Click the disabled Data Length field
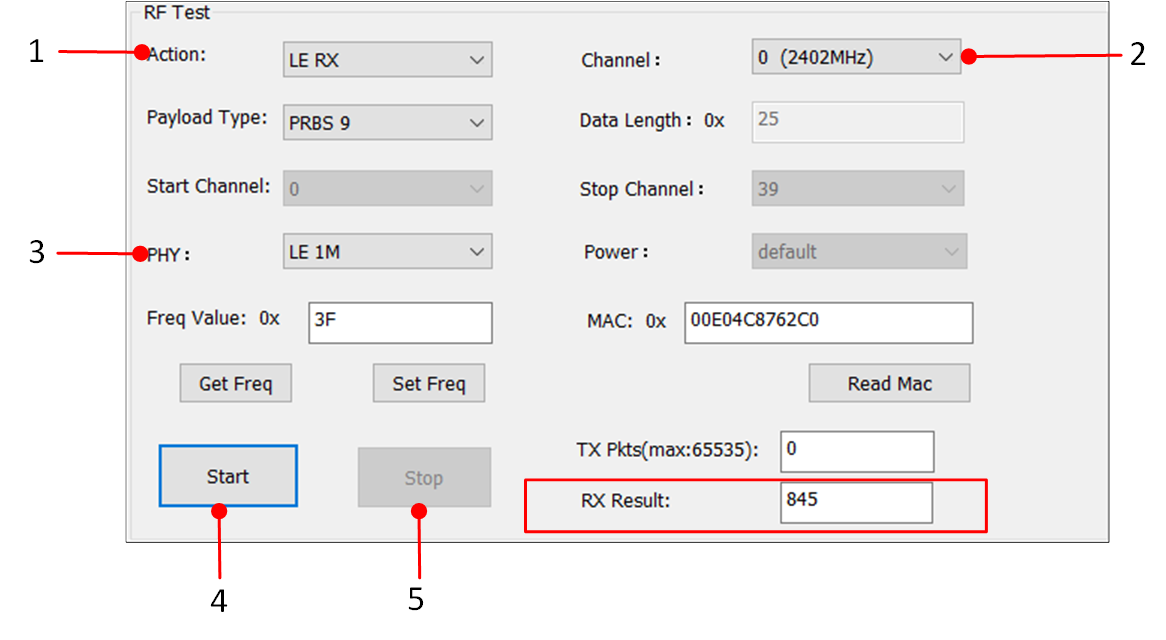Image resolution: width=1166 pixels, height=640 pixels. (x=857, y=120)
